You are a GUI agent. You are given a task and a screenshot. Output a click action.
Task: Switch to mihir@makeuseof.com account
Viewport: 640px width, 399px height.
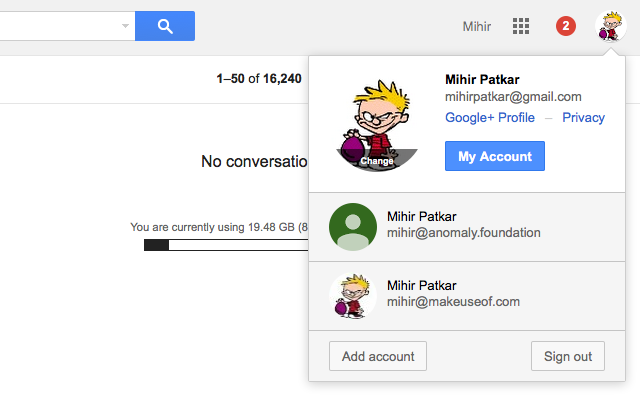pos(467,296)
